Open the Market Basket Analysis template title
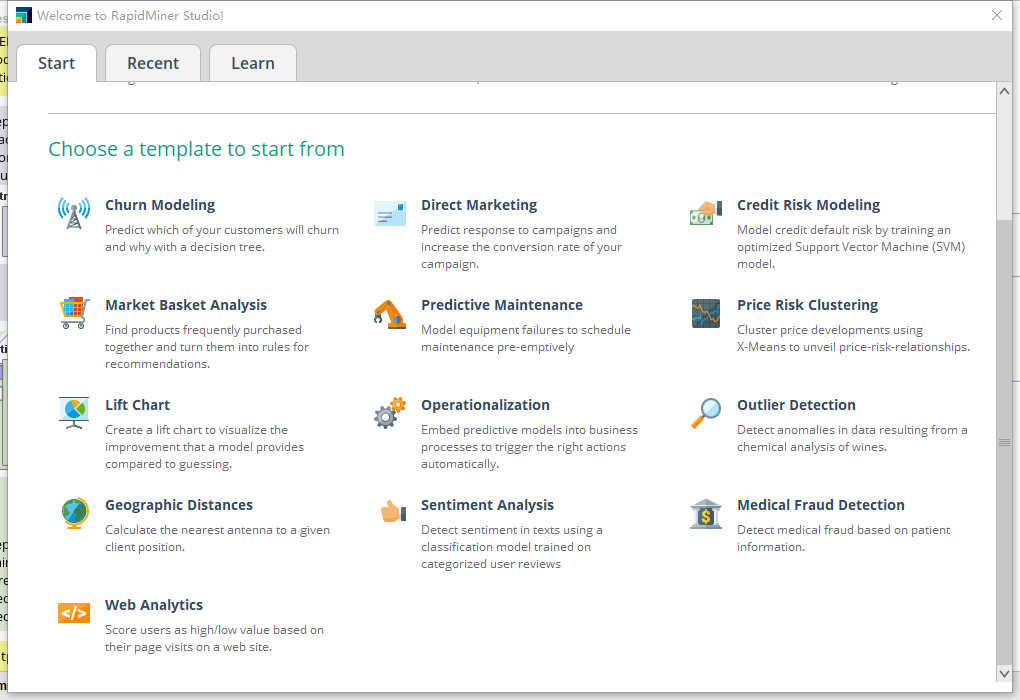This screenshot has width=1020, height=700. click(x=186, y=305)
